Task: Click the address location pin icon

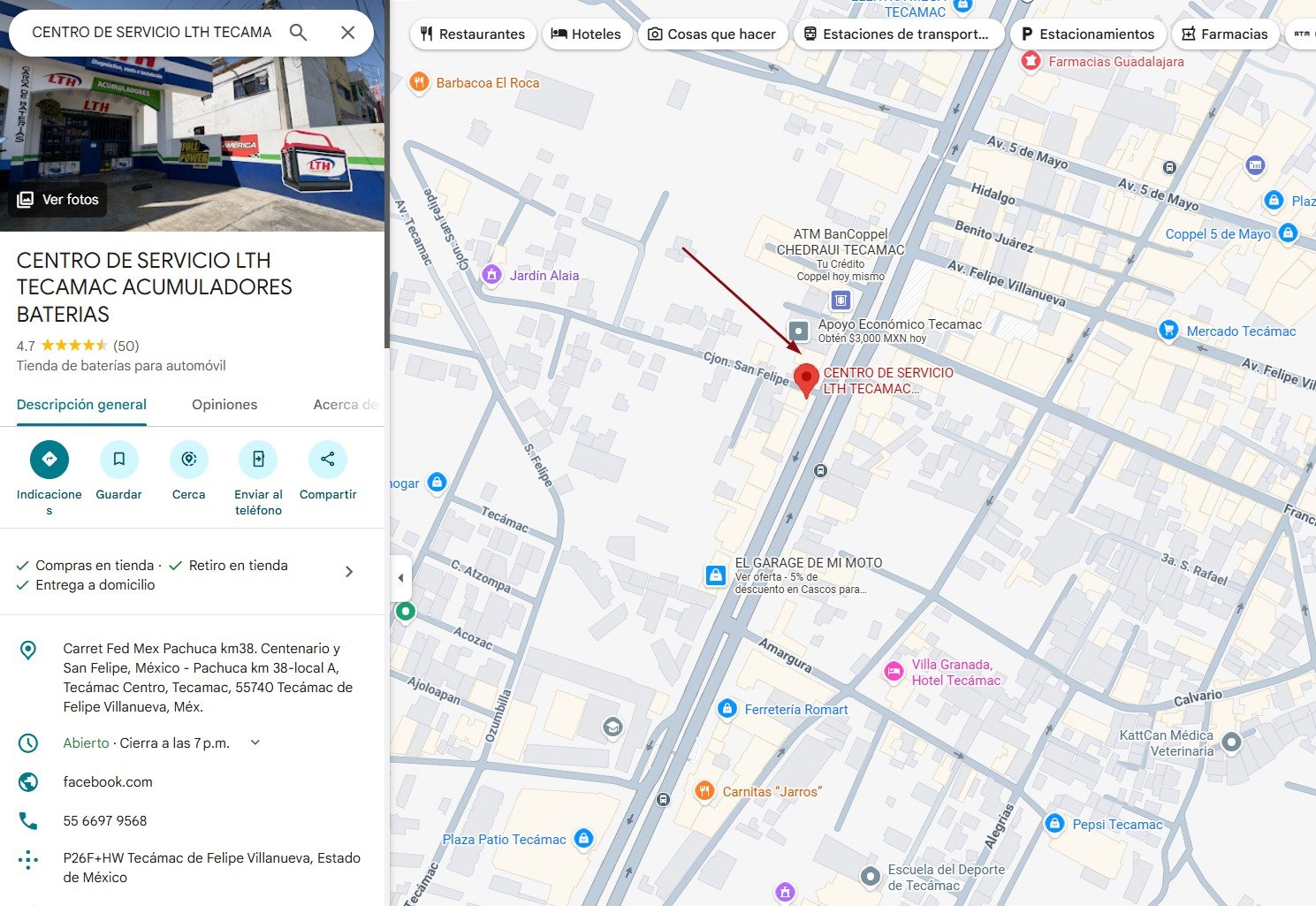Action: (x=28, y=651)
